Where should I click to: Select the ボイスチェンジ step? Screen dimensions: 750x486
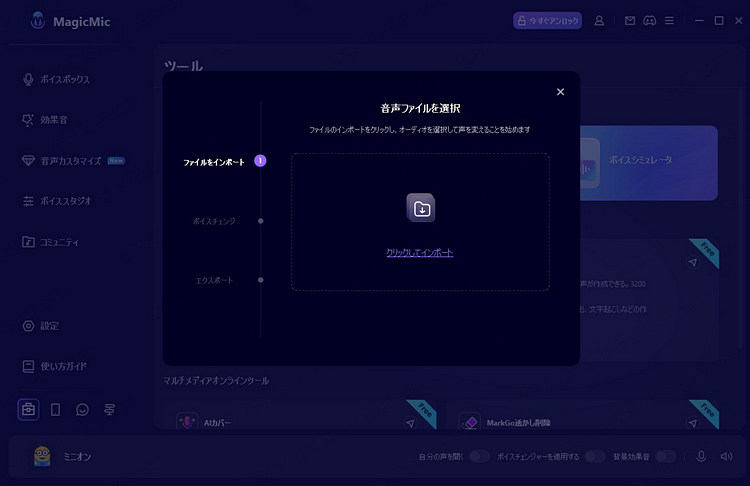(x=214, y=221)
